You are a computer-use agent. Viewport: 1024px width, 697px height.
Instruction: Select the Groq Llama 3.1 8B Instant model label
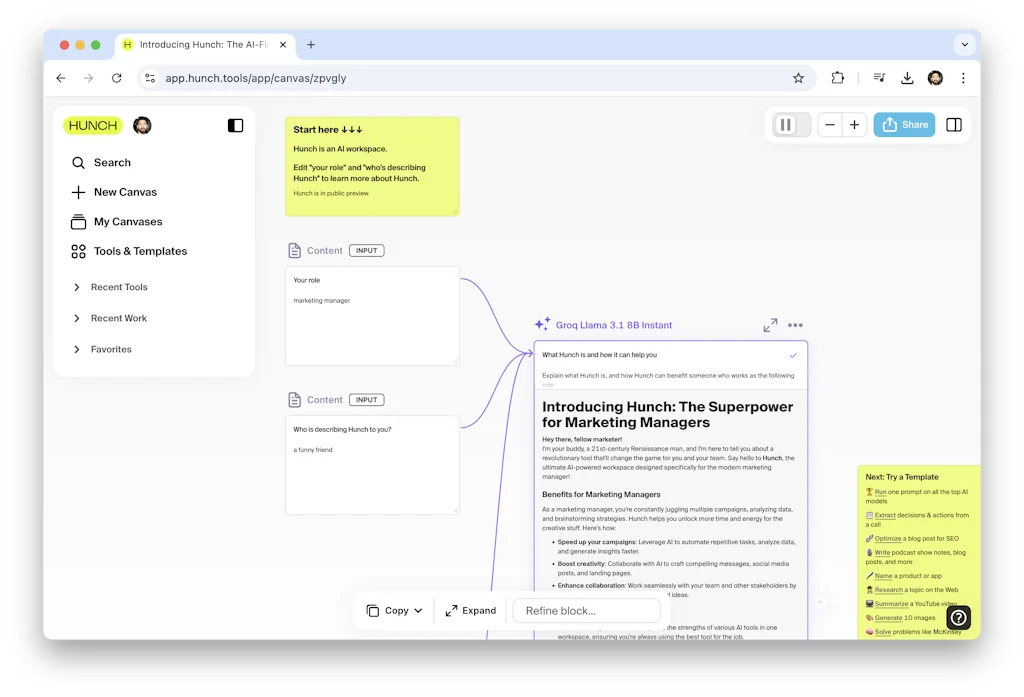tap(614, 325)
